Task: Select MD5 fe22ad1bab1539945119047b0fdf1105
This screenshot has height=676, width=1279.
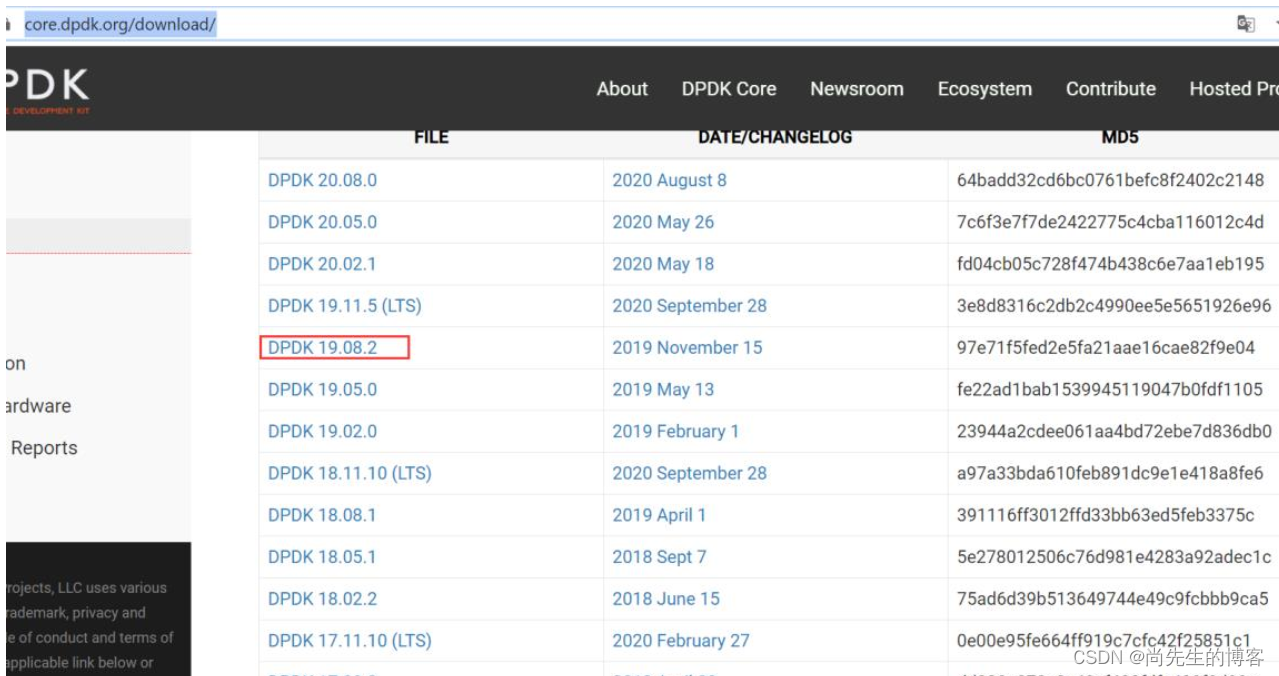Action: coord(1109,389)
